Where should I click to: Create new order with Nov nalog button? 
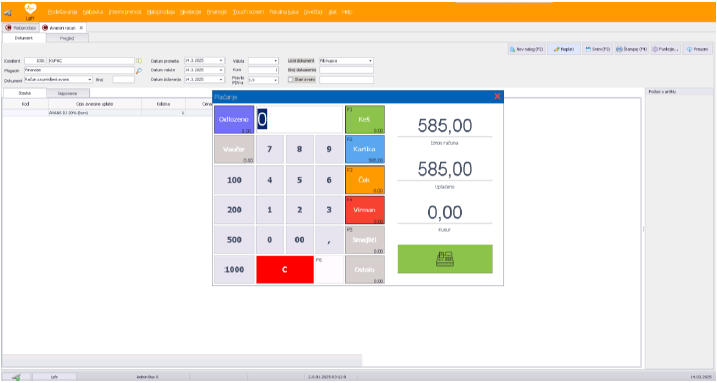point(527,49)
